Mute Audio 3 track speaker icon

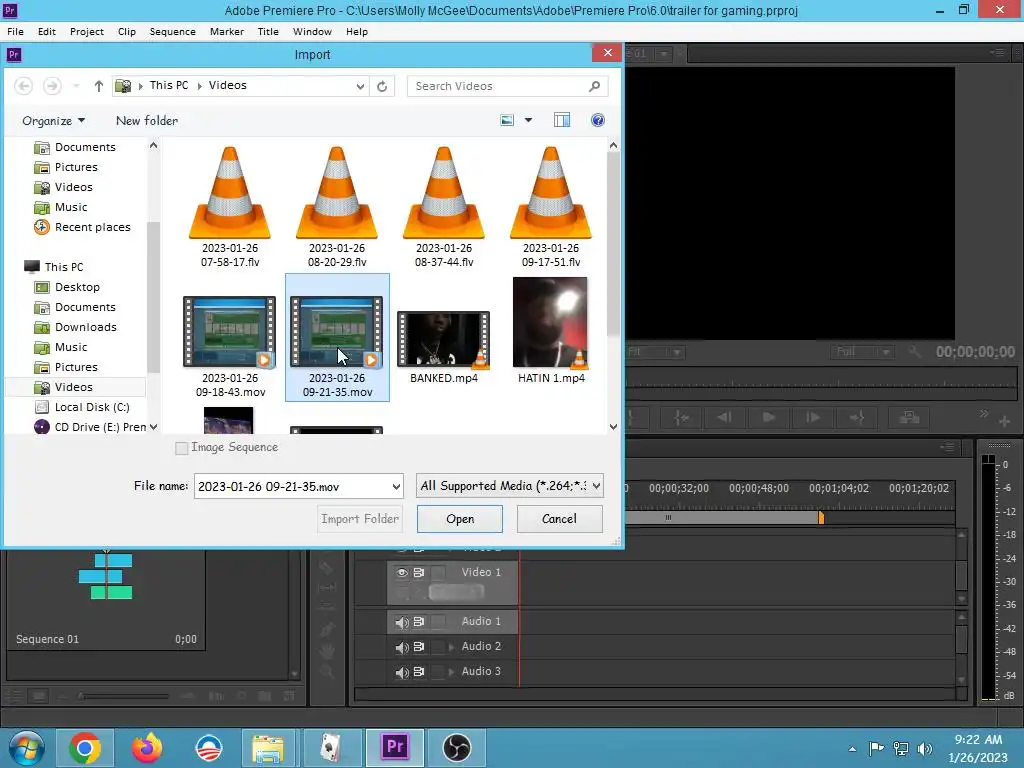pos(402,672)
